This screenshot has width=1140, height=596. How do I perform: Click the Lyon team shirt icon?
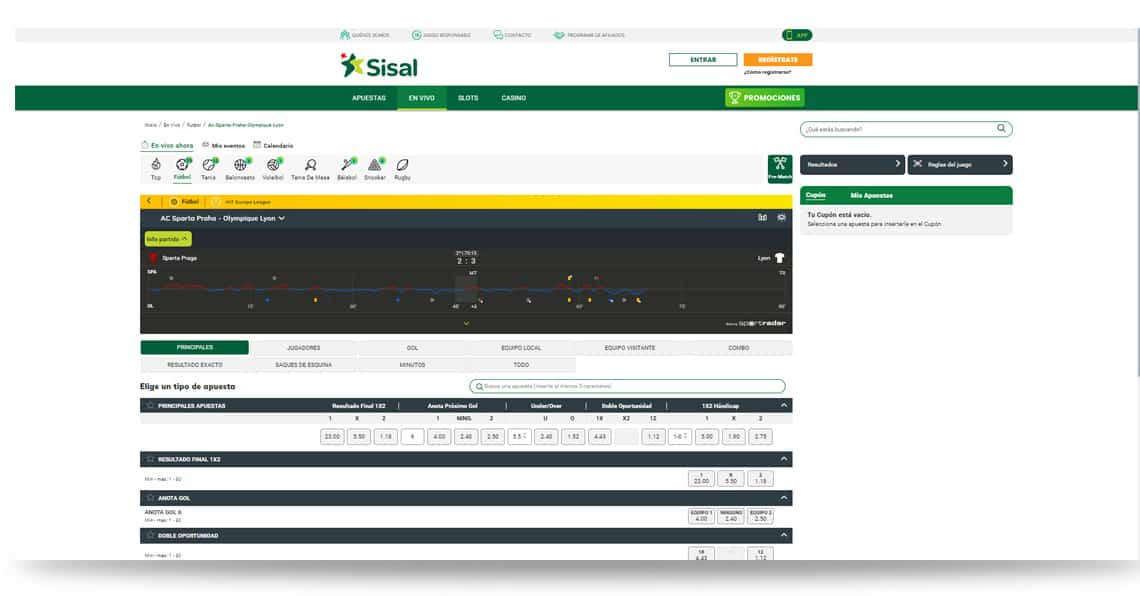[x=779, y=258]
